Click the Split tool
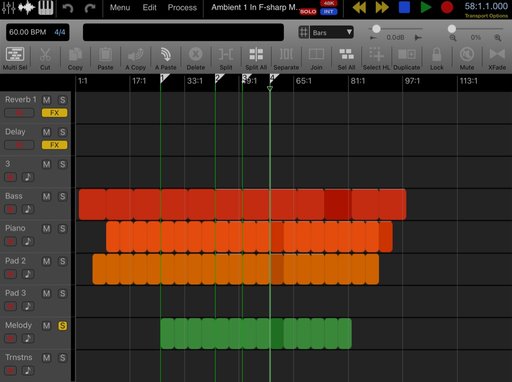This screenshot has height=382, width=512. coord(226,59)
